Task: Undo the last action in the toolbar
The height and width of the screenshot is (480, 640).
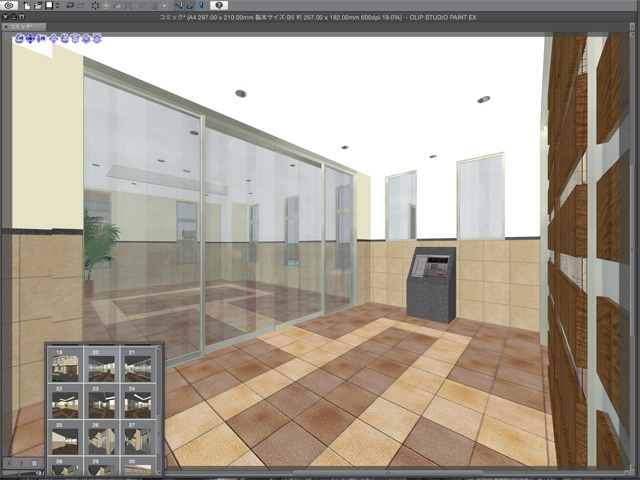Action: coord(70,5)
